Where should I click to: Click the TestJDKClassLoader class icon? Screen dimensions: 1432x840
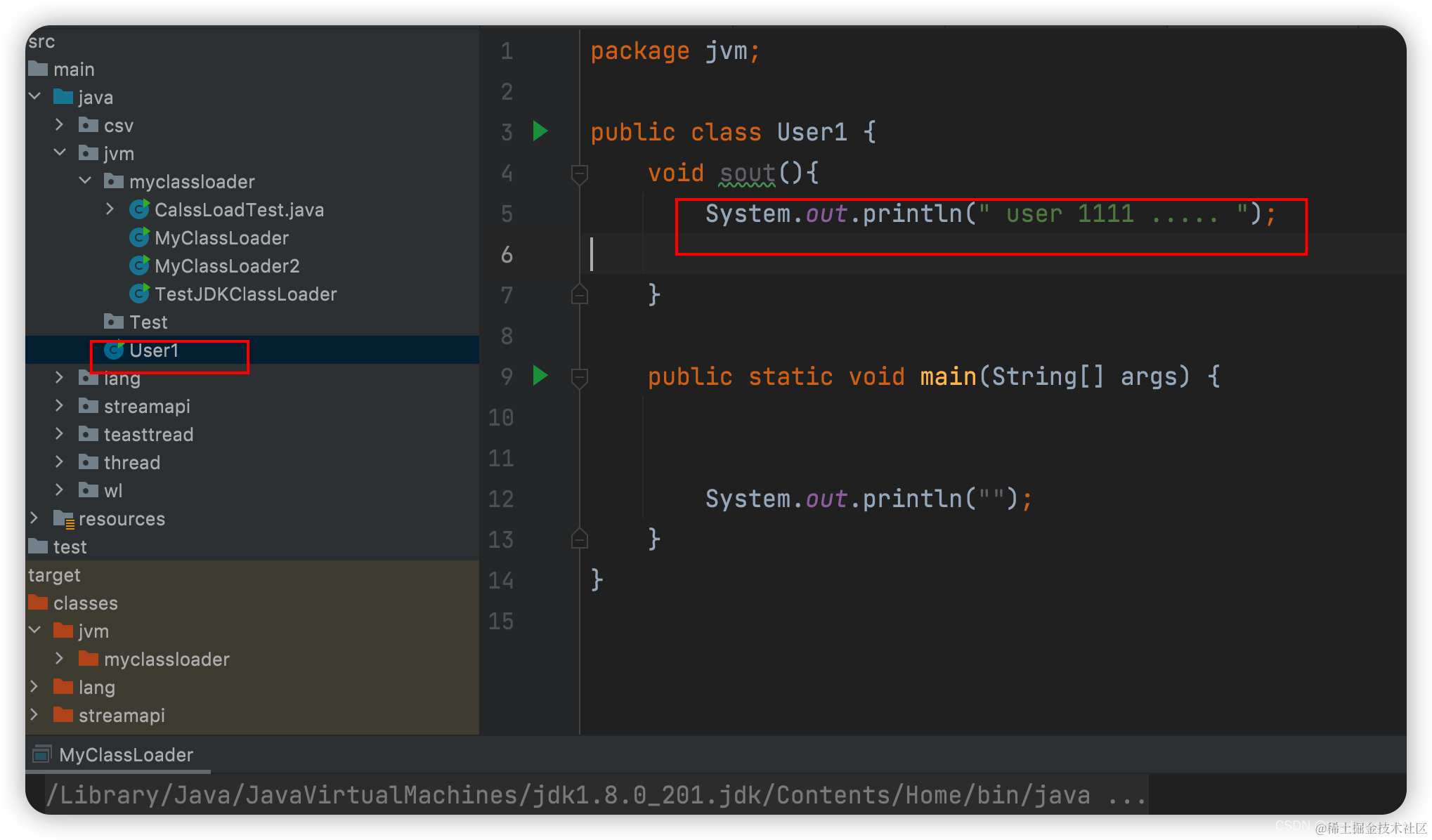pos(139,294)
